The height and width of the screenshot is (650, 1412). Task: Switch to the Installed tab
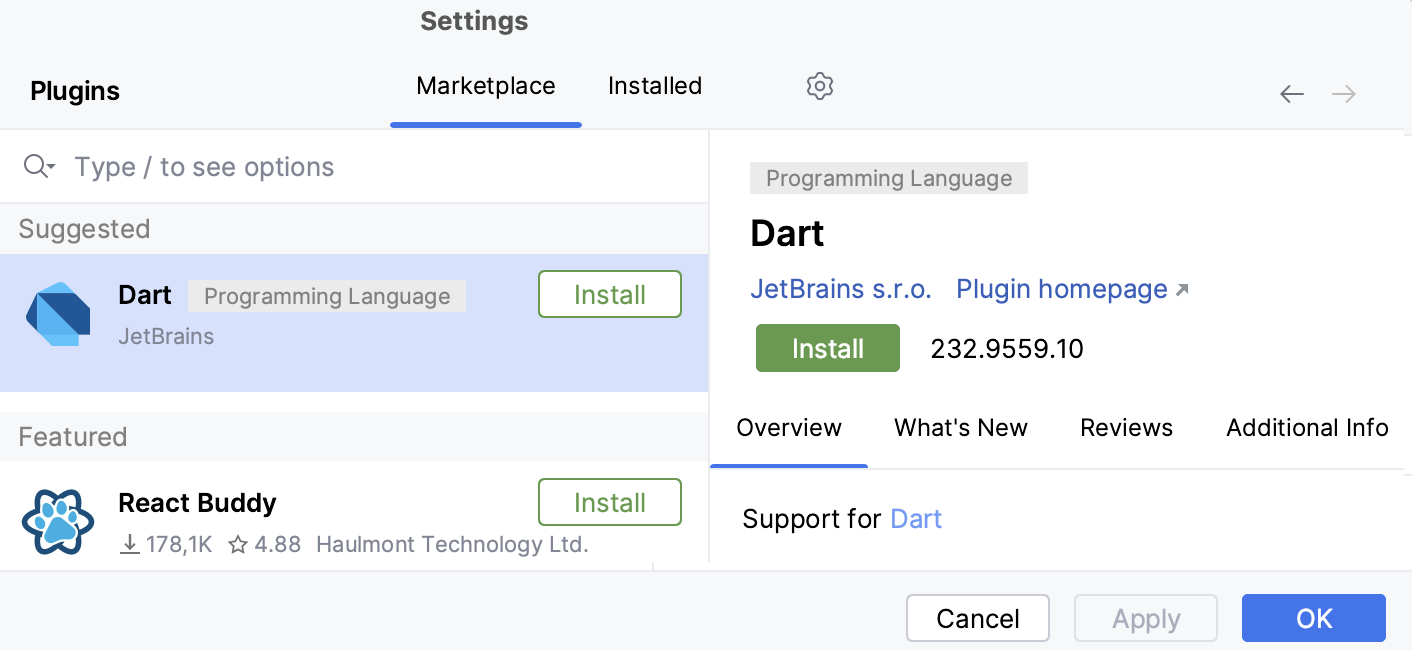[x=655, y=86]
